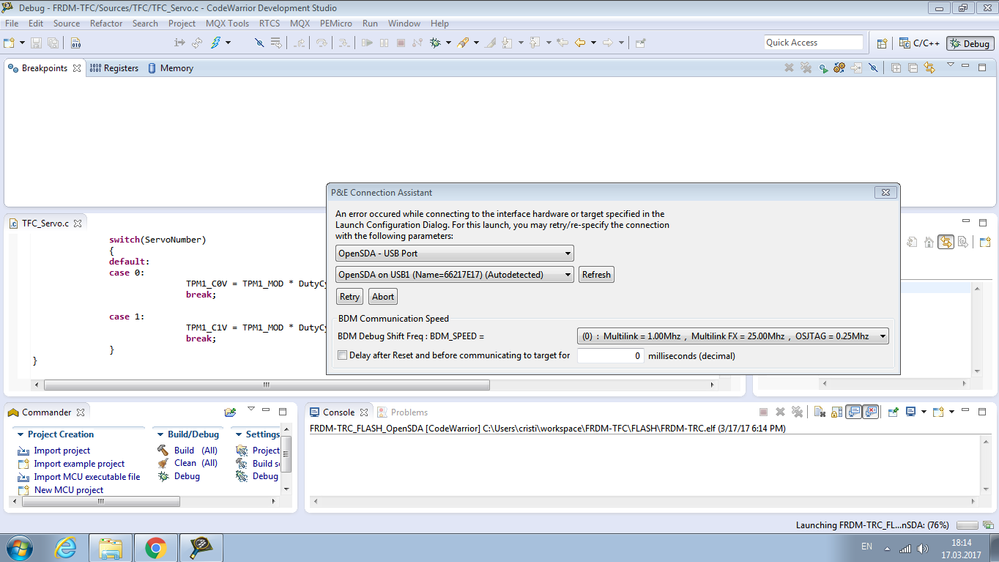Image resolution: width=999 pixels, height=562 pixels.
Task: Toggle the highlighted outline panel toolbar icon
Action: (945, 242)
